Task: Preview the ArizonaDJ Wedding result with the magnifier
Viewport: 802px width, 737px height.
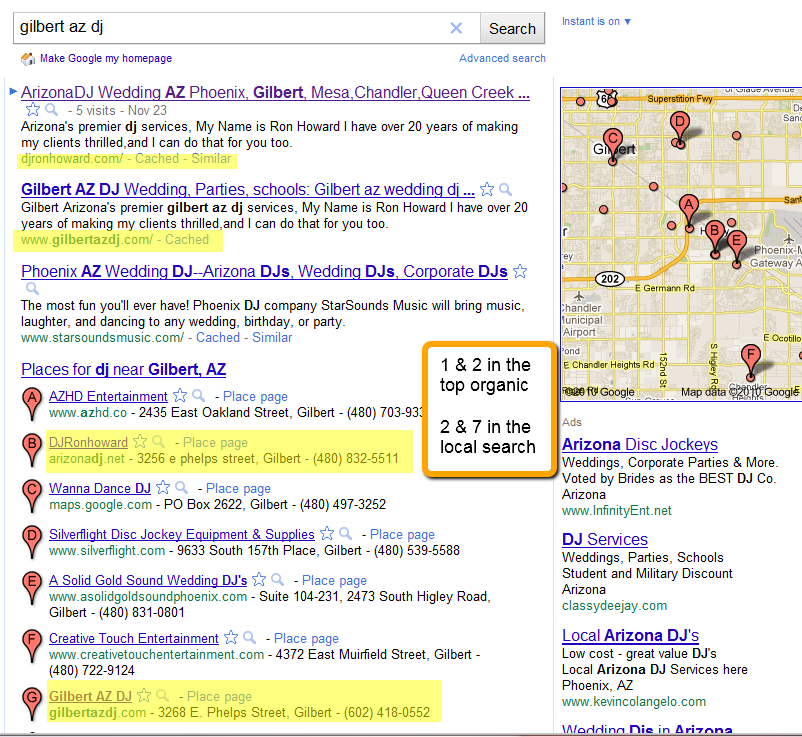Action: (x=51, y=109)
